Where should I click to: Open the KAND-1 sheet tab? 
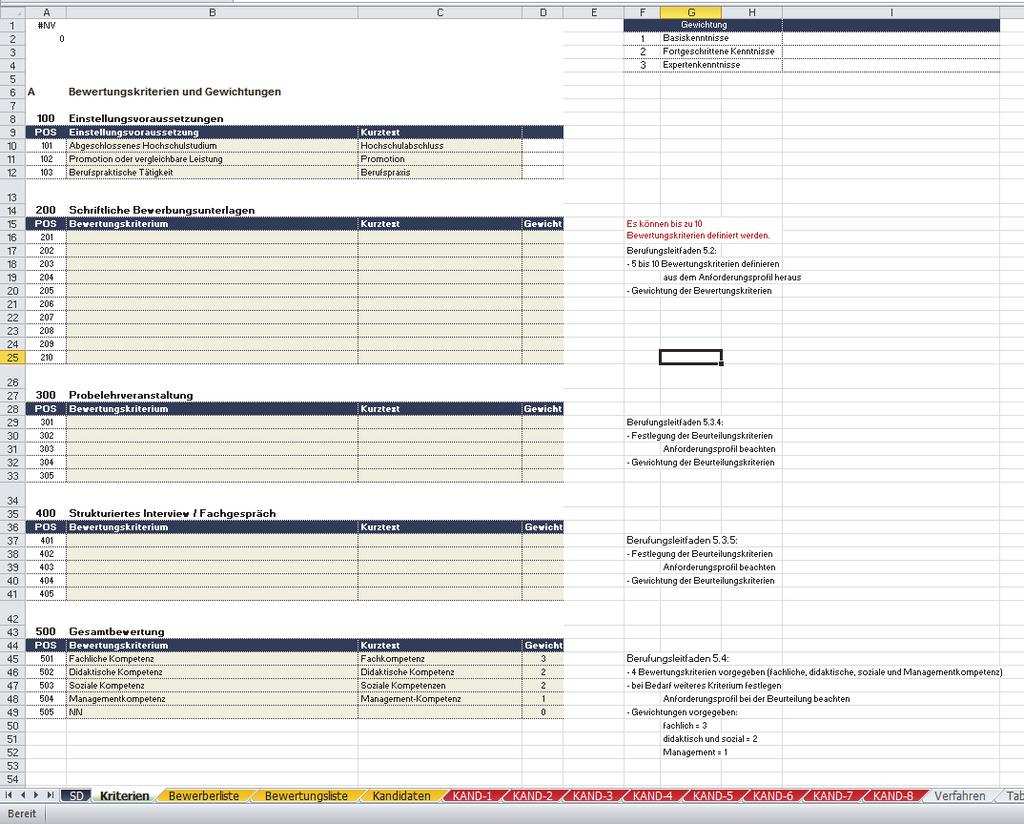click(x=472, y=796)
